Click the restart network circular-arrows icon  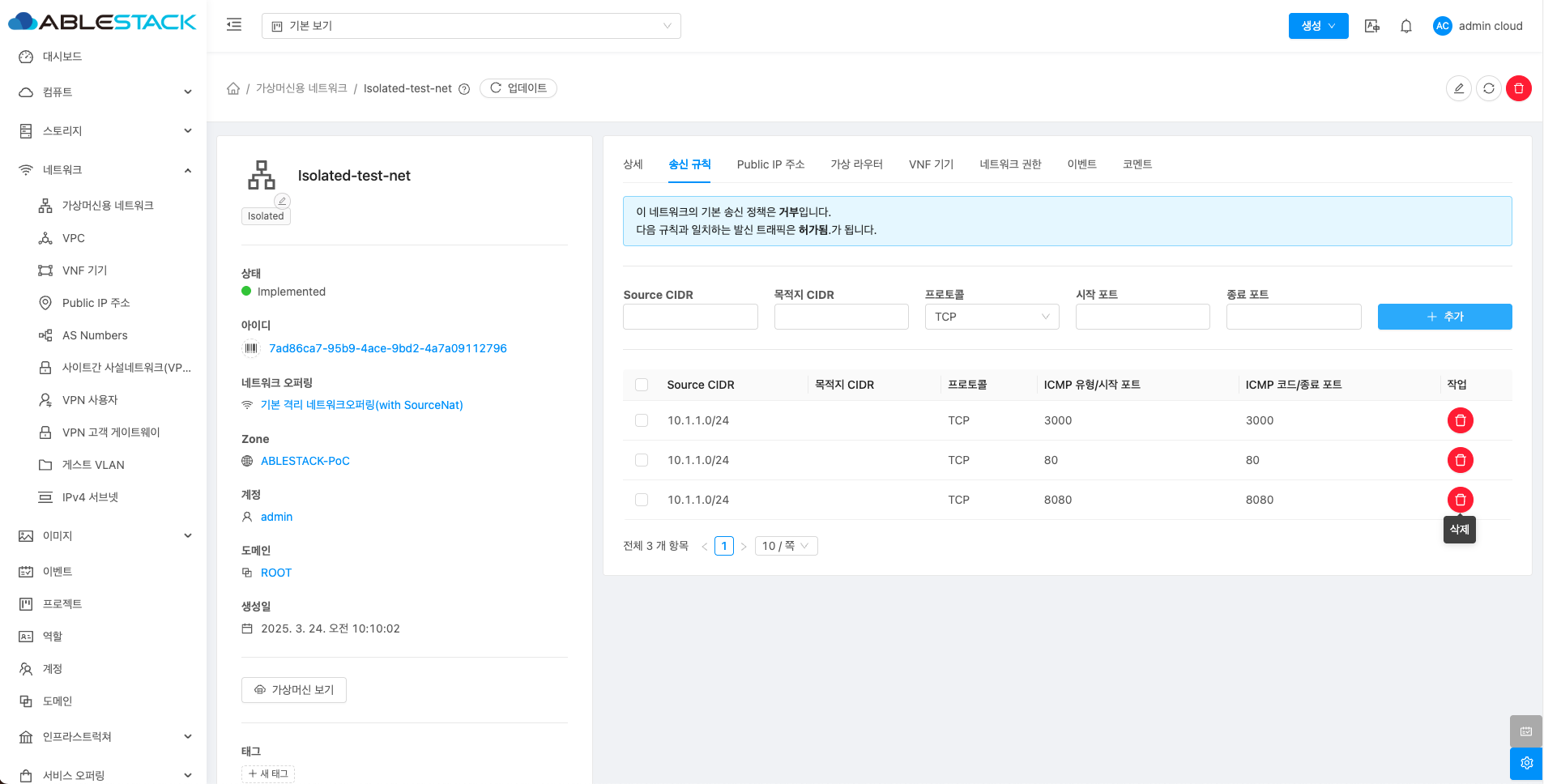(x=1488, y=88)
